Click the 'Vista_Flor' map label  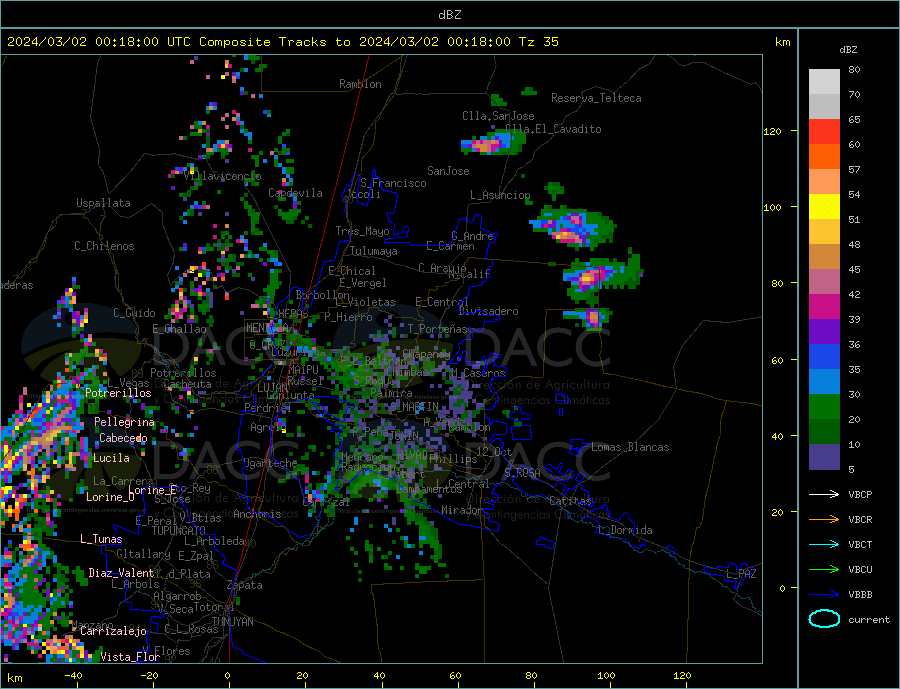[x=130, y=657]
